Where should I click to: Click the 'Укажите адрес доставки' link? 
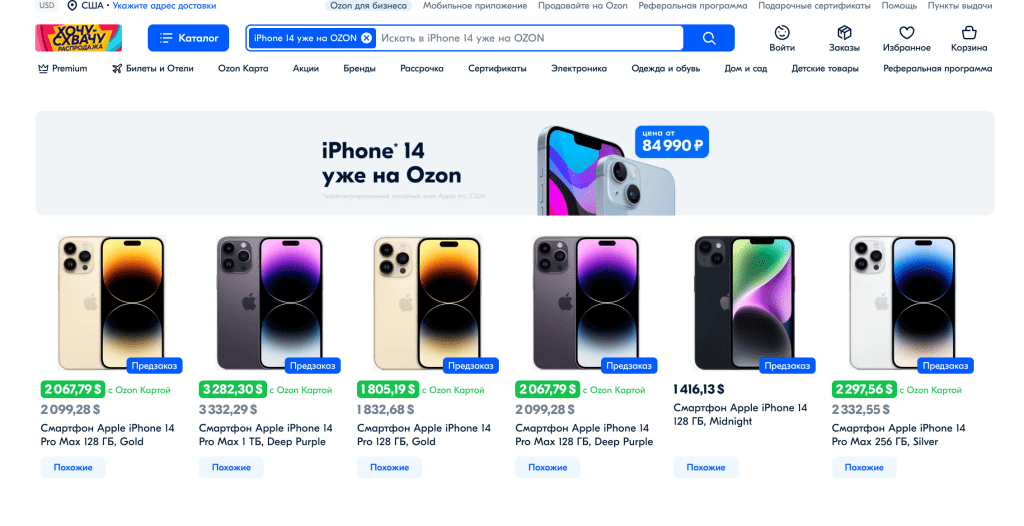[164, 6]
